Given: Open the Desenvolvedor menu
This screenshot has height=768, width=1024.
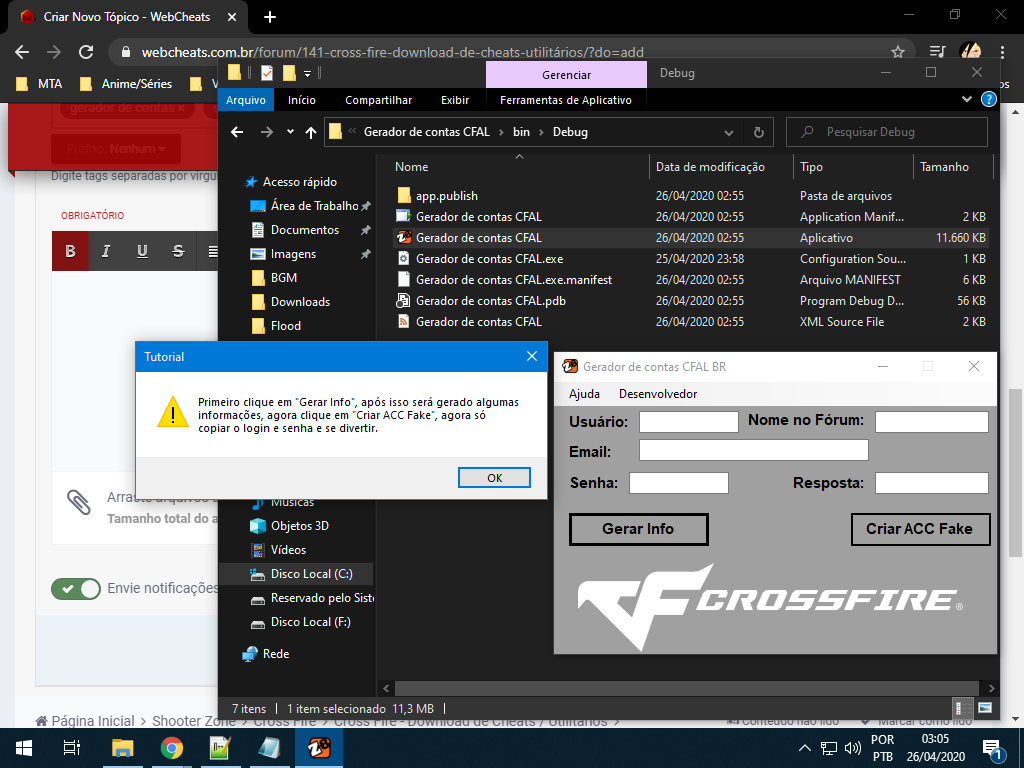Looking at the screenshot, I should click(658, 394).
